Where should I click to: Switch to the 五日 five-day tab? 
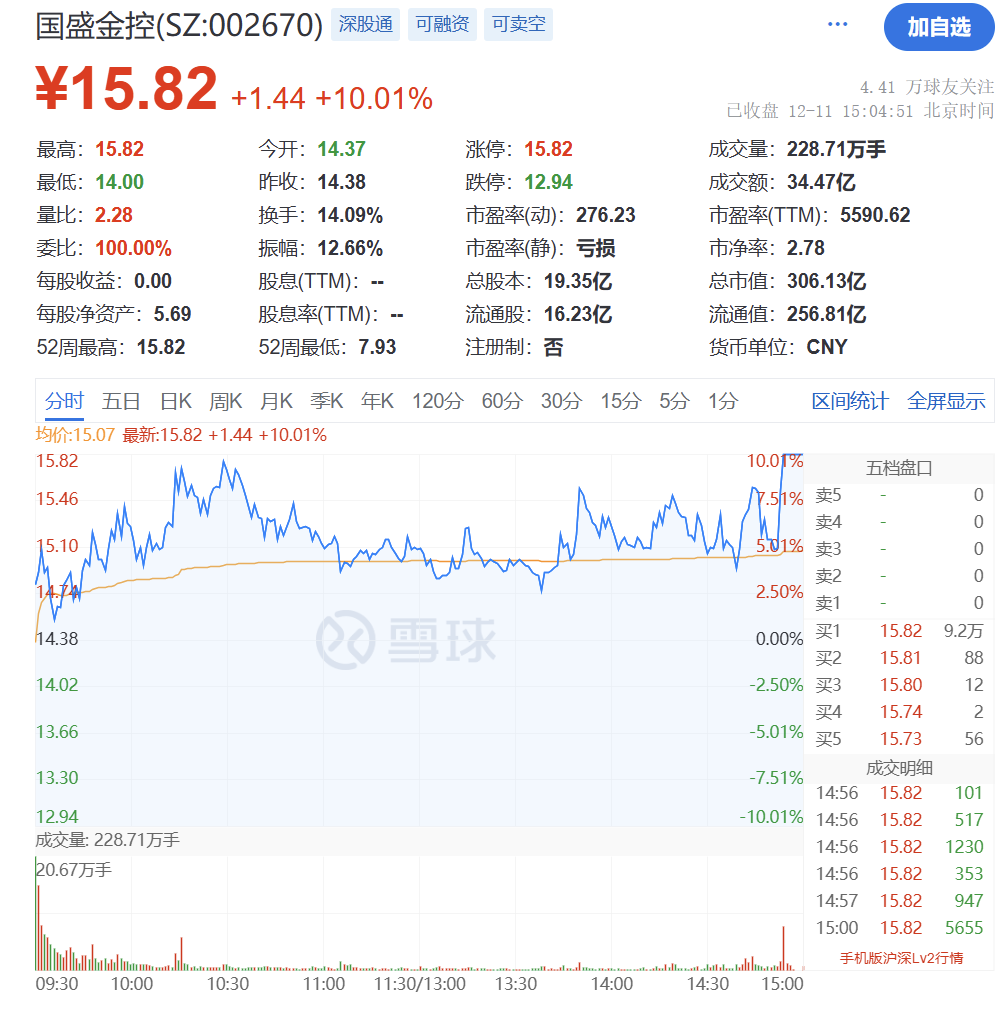[120, 400]
